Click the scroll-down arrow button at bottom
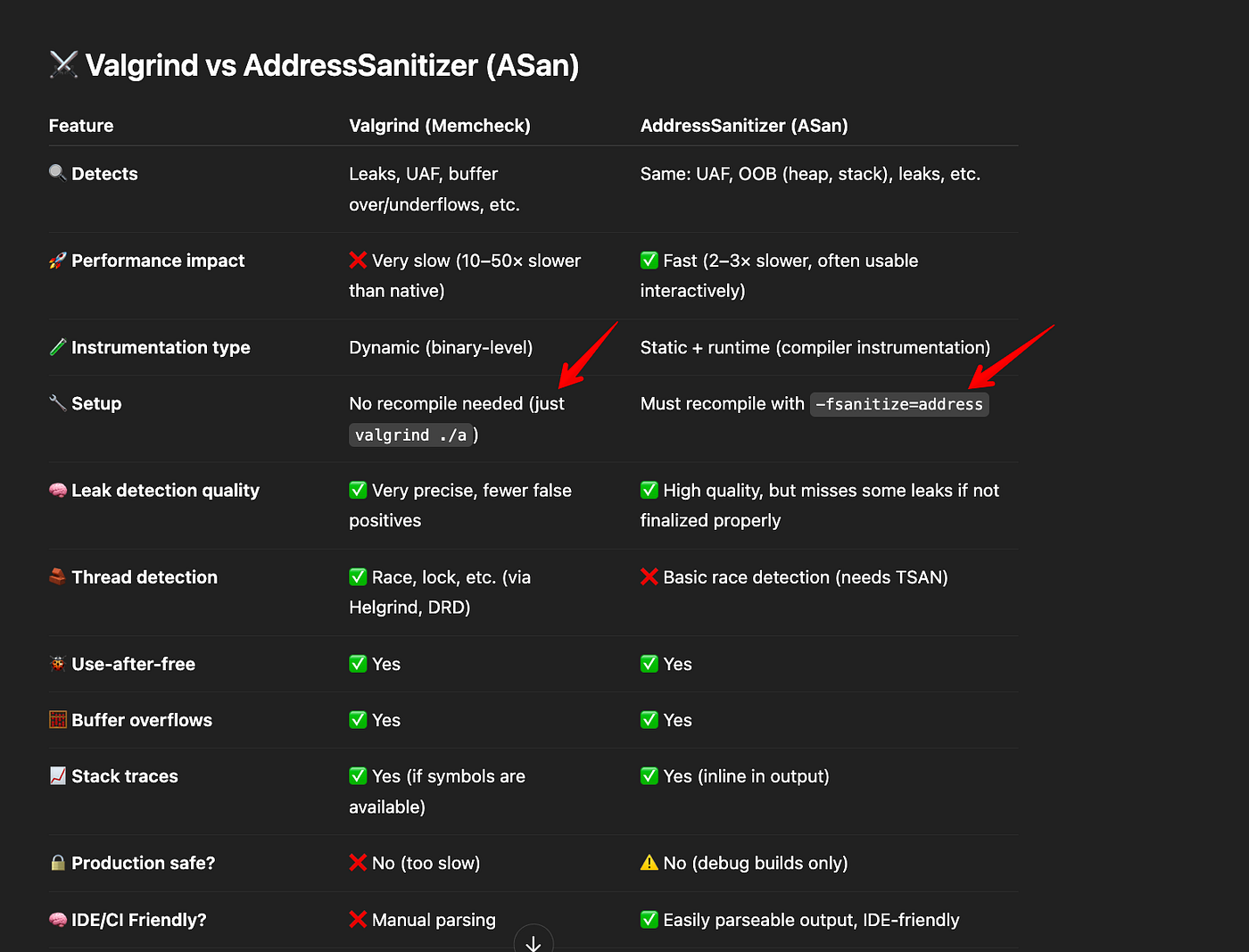Screen dimensions: 1249x952 [x=534, y=941]
